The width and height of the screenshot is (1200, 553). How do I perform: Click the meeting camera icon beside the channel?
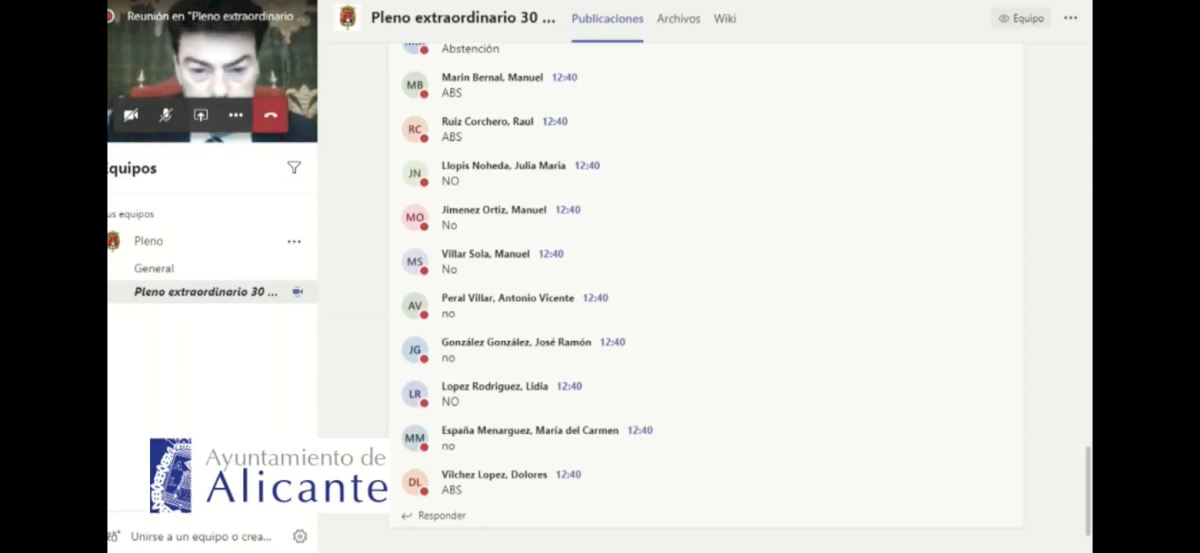pyautogui.click(x=297, y=292)
